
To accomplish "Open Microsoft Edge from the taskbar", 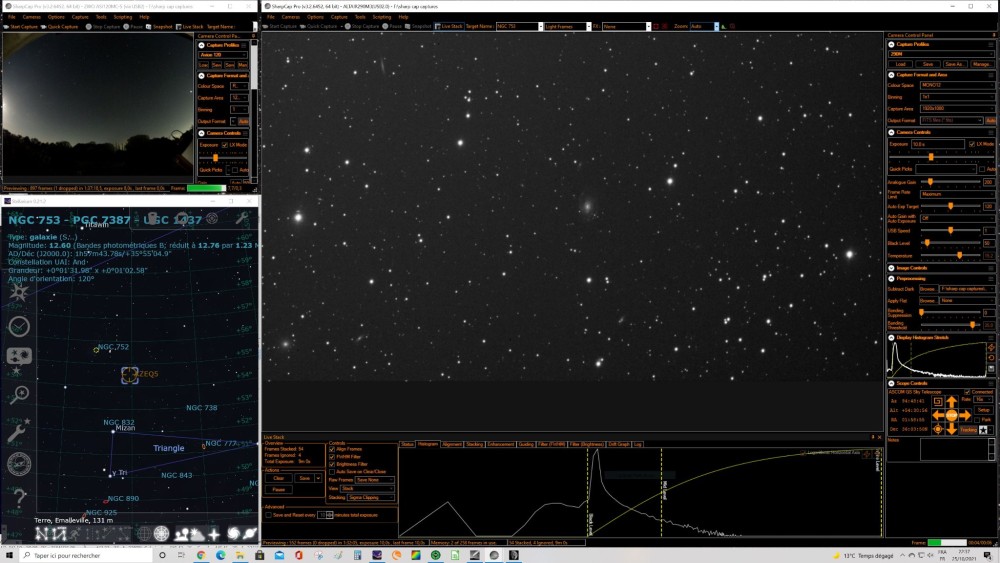I will [x=220, y=555].
